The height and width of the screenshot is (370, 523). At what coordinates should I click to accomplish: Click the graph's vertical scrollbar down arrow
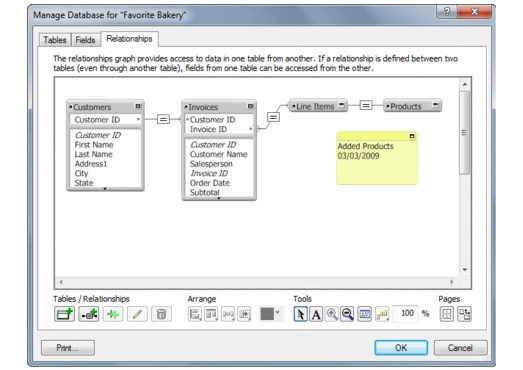click(465, 270)
